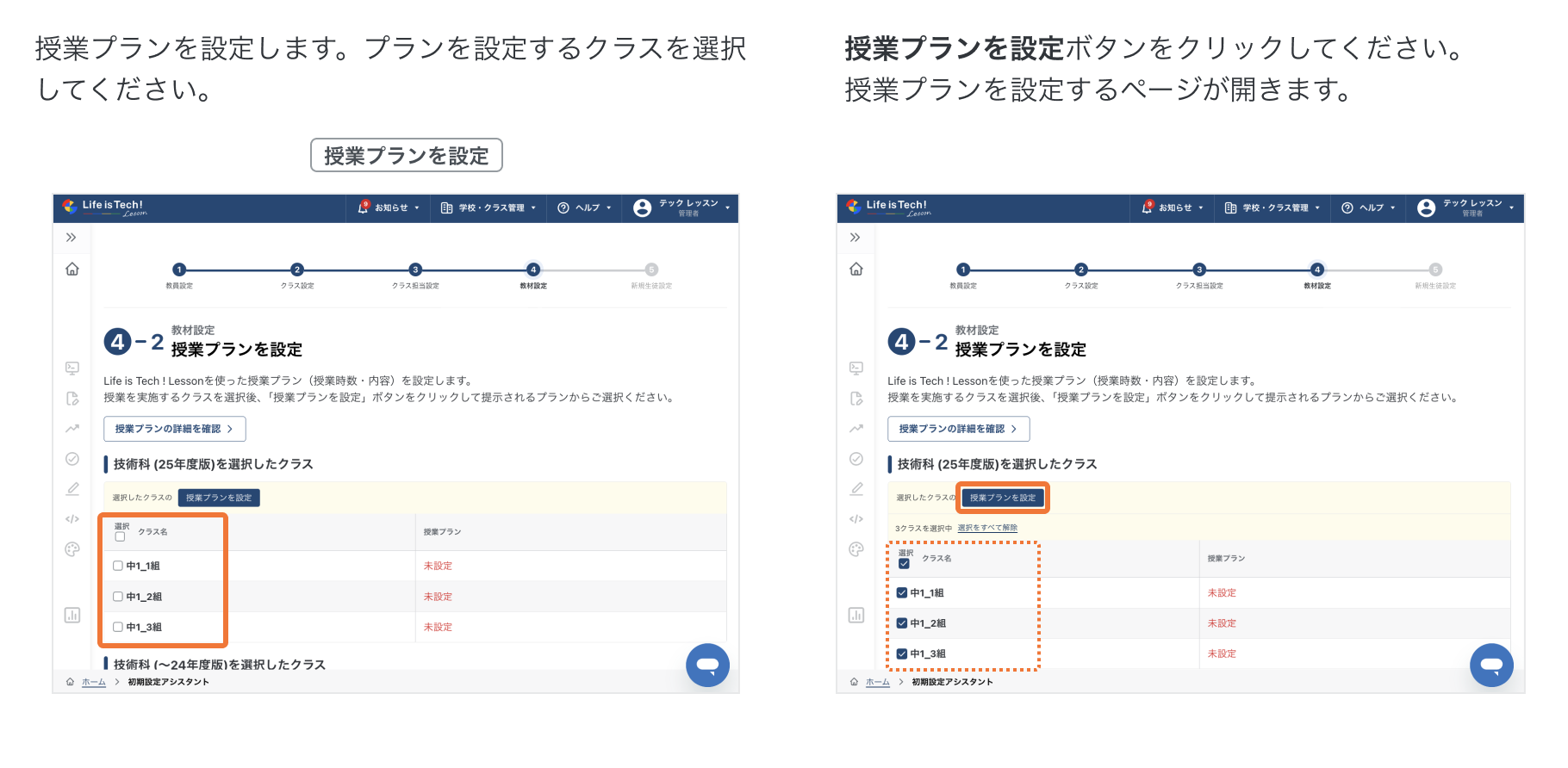This screenshot has height=768, width=1568.
Task: Open お知らせ dropdown in the left screenshot
Action: coord(389,208)
